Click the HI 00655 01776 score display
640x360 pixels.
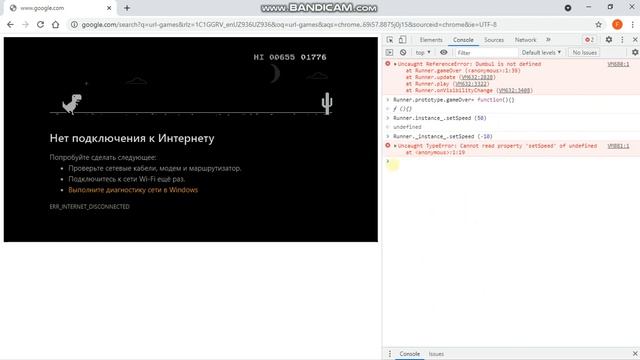click(x=290, y=57)
